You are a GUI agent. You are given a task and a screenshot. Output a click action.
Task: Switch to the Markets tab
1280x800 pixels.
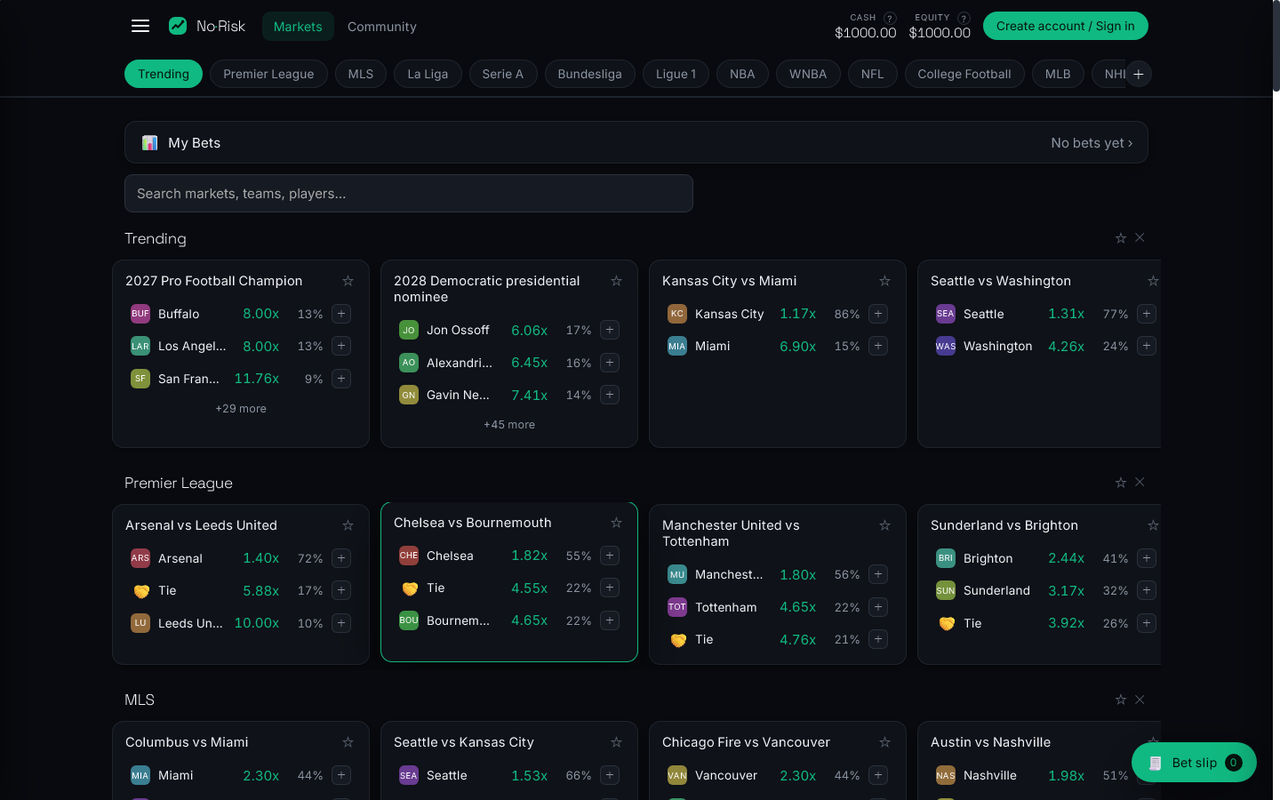pos(298,26)
